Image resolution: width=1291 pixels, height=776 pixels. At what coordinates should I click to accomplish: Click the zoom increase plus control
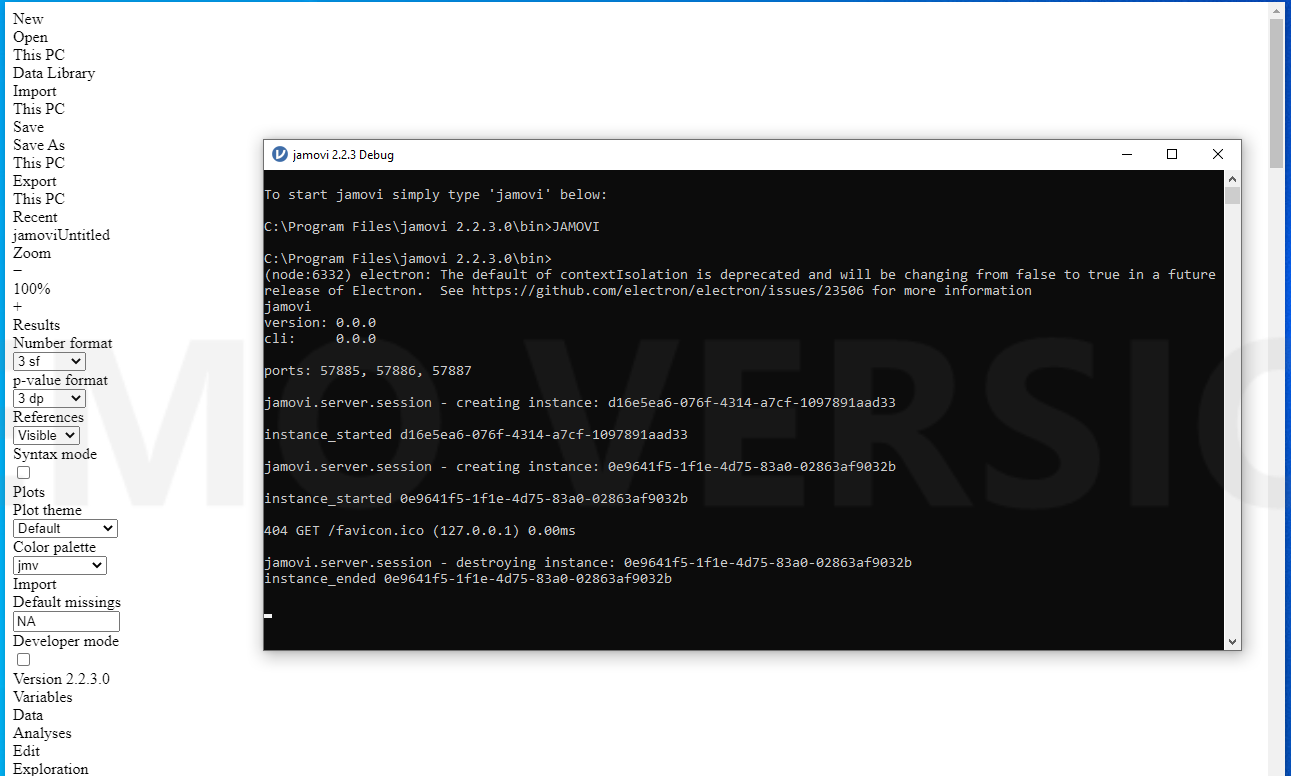[17, 307]
